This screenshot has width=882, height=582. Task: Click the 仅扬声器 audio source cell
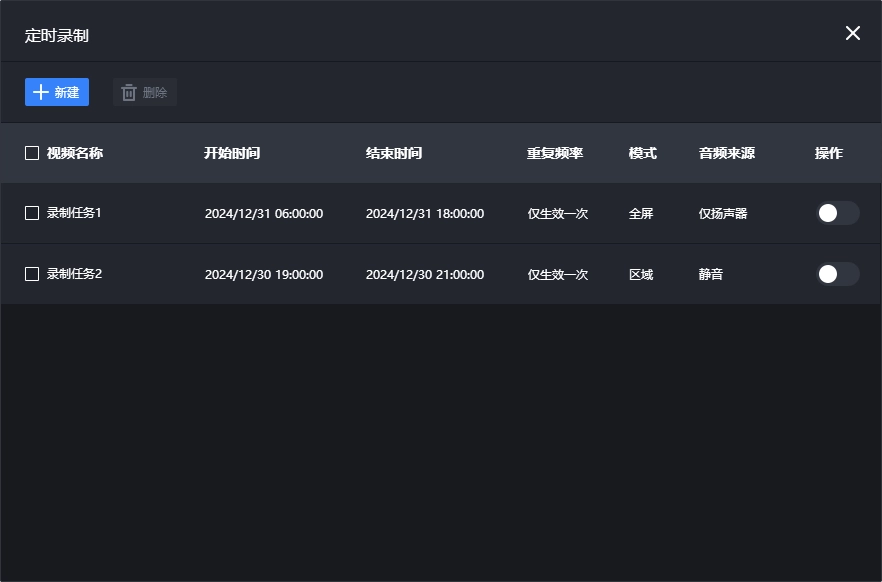723,214
